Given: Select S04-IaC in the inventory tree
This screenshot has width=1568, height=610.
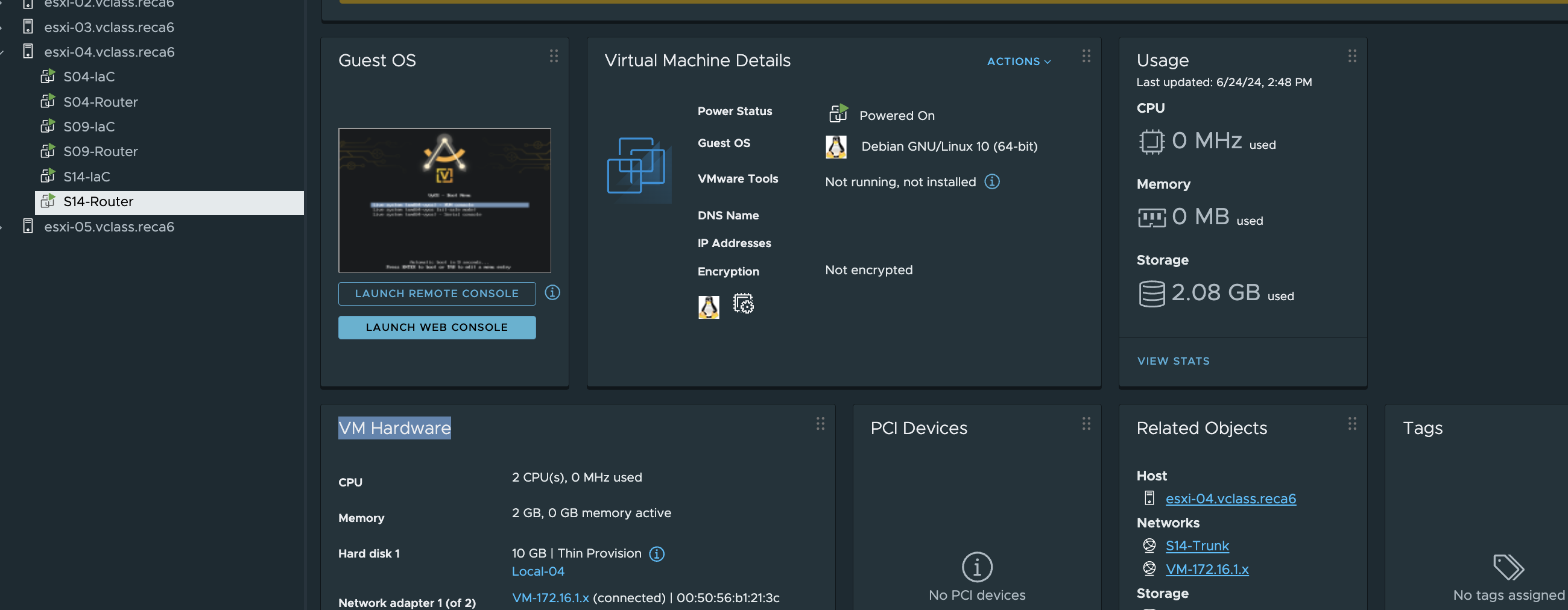Looking at the screenshot, I should click(89, 76).
